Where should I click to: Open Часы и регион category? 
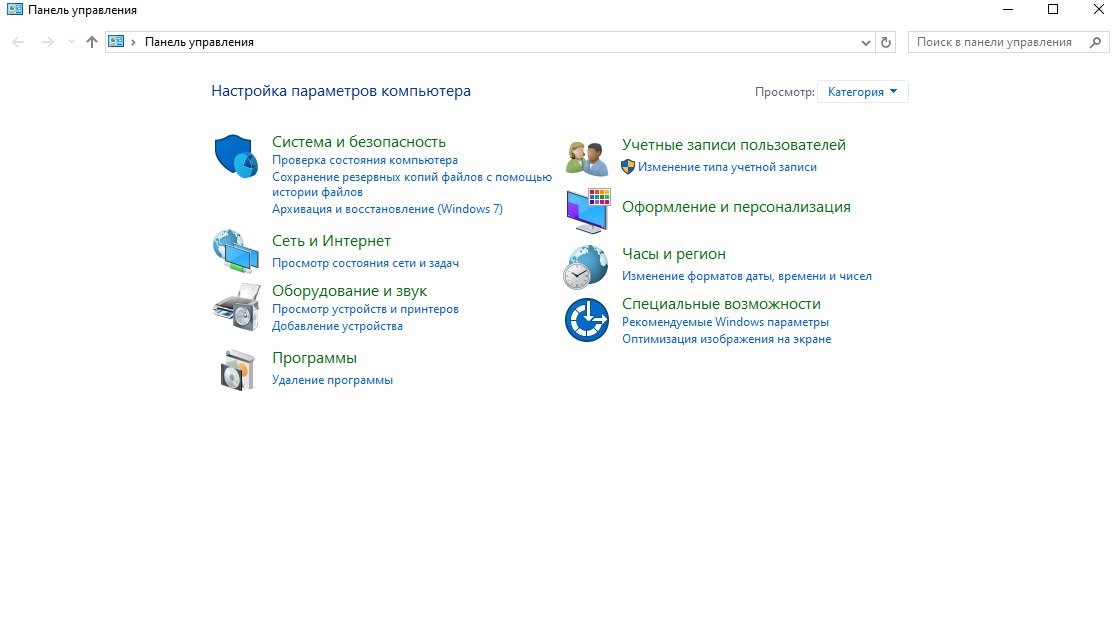click(x=674, y=254)
